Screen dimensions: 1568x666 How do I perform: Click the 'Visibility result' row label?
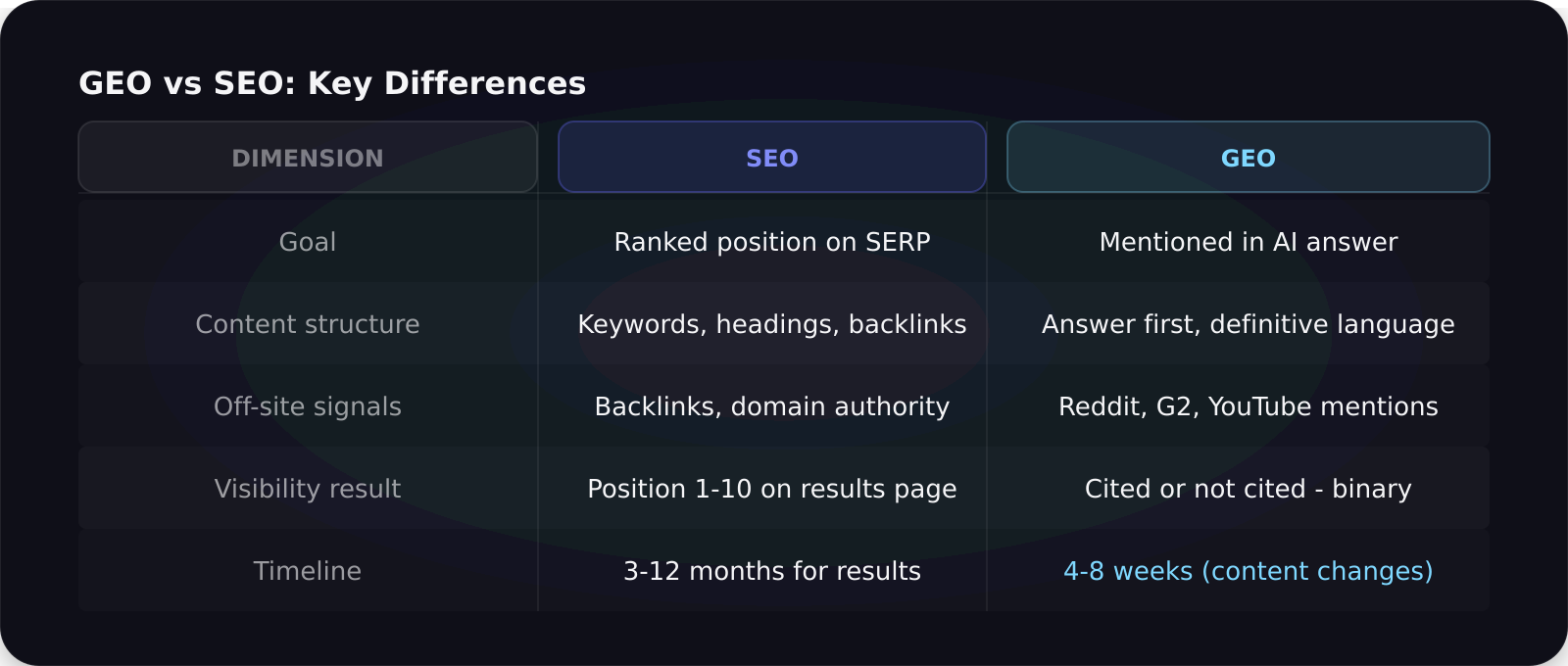pyautogui.click(x=308, y=489)
